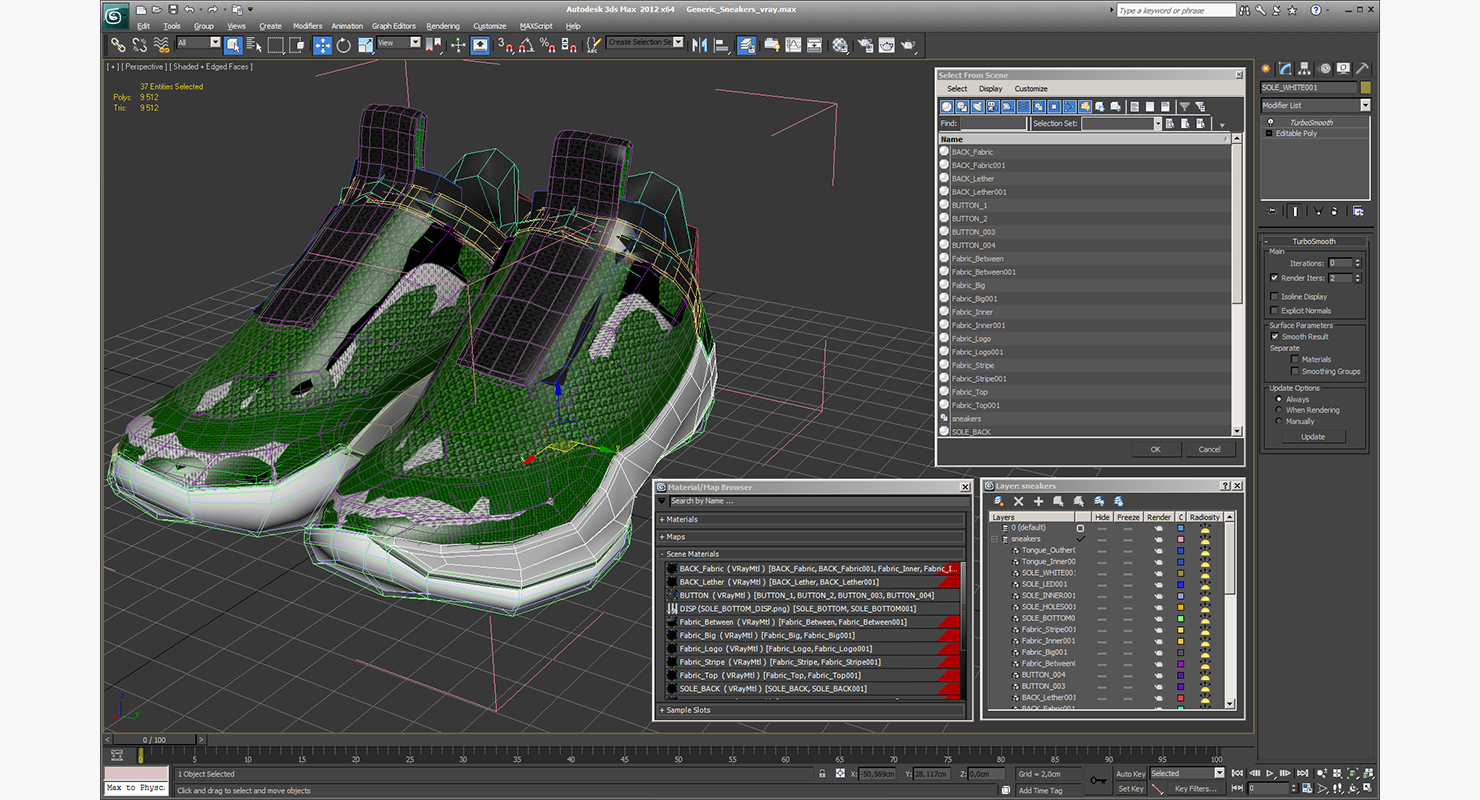Click the Update button in TurboSmooth
1480x800 pixels.
pos(1313,437)
